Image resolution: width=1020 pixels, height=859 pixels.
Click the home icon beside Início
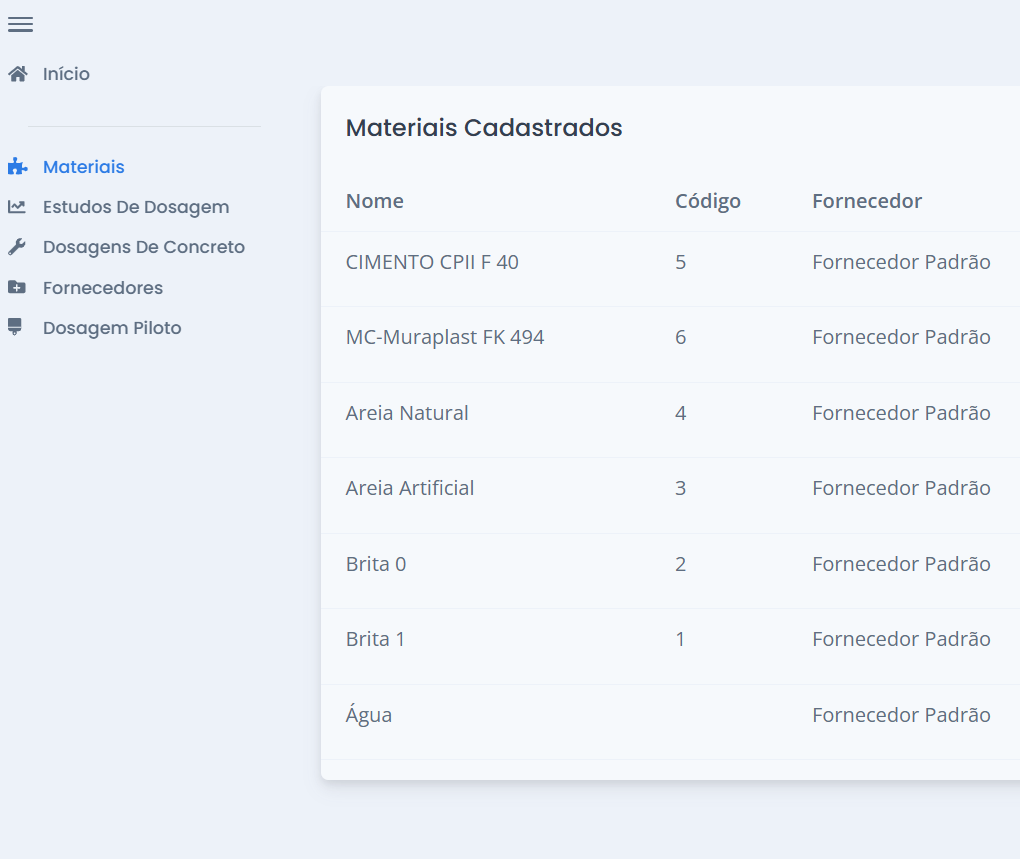tap(17, 74)
